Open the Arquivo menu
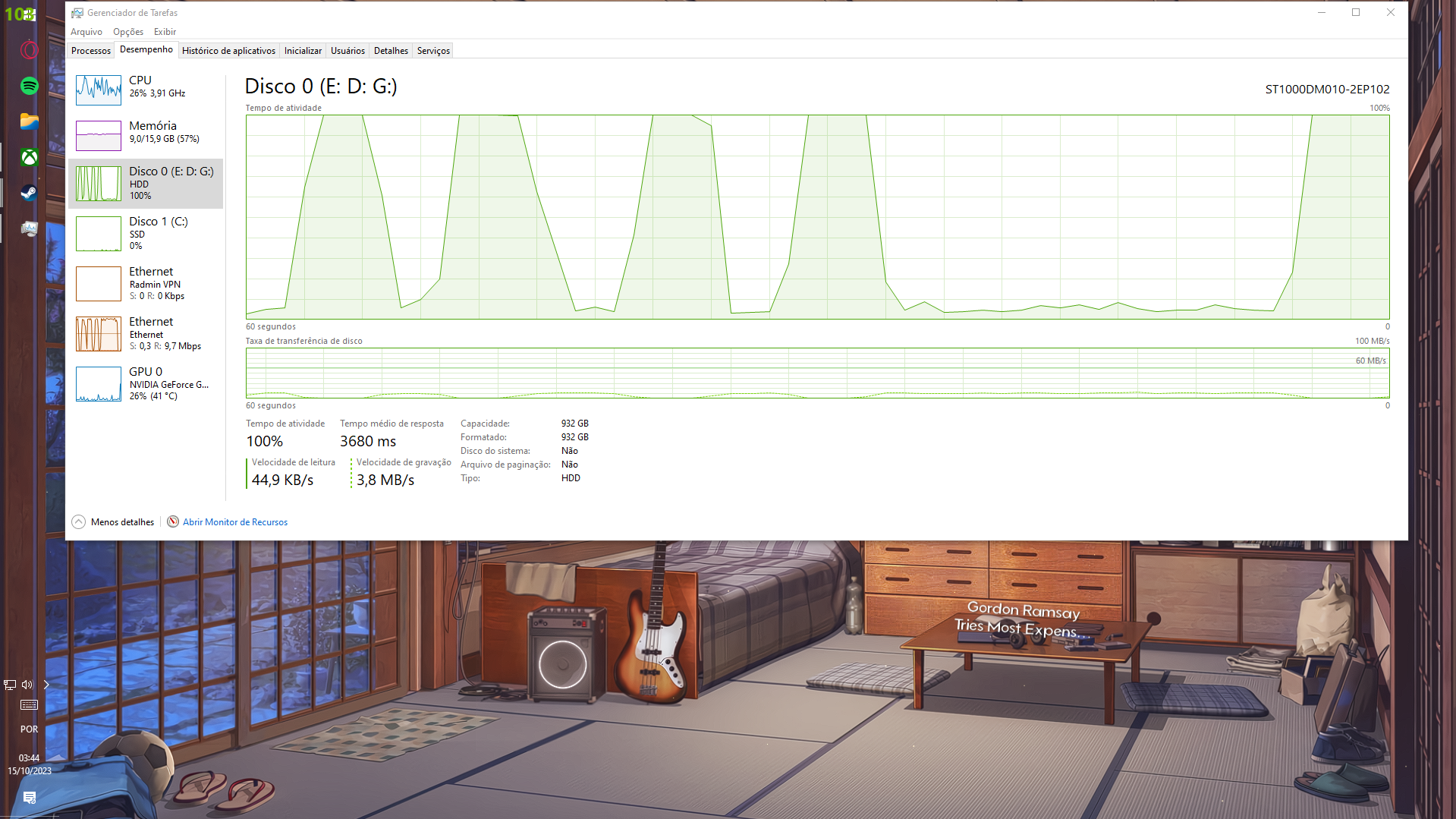This screenshot has height=819, width=1456. (86, 32)
